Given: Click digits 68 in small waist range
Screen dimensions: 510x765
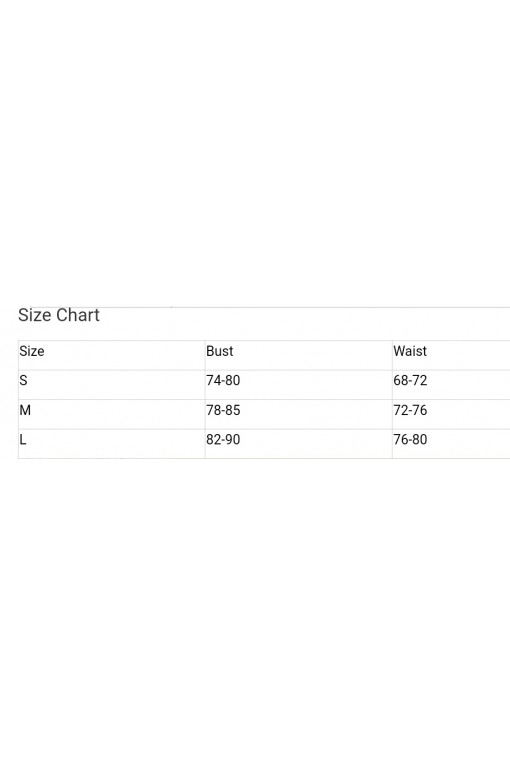Looking at the screenshot, I should click(x=401, y=381).
